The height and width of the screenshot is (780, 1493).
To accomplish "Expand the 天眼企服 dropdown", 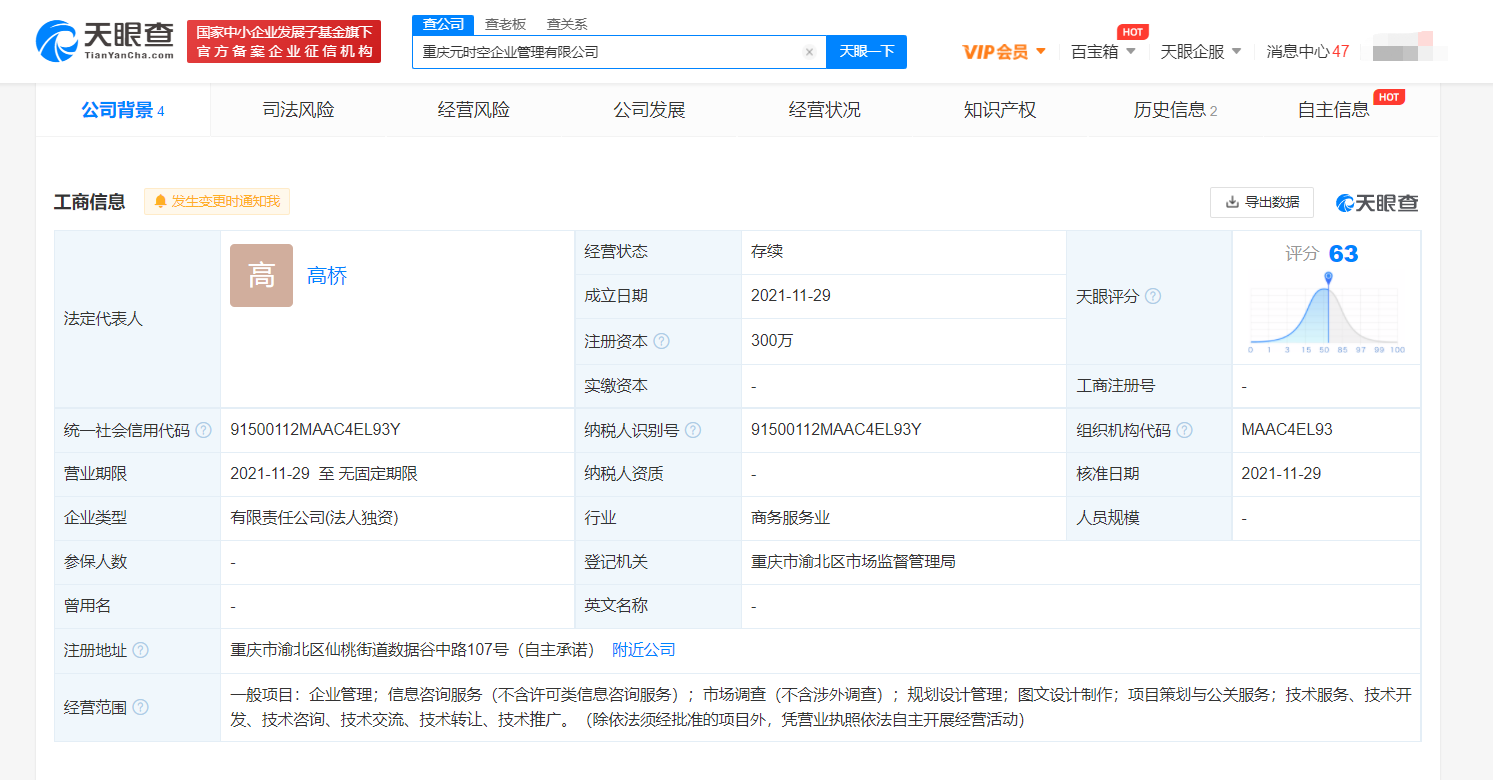I will (x=1200, y=51).
